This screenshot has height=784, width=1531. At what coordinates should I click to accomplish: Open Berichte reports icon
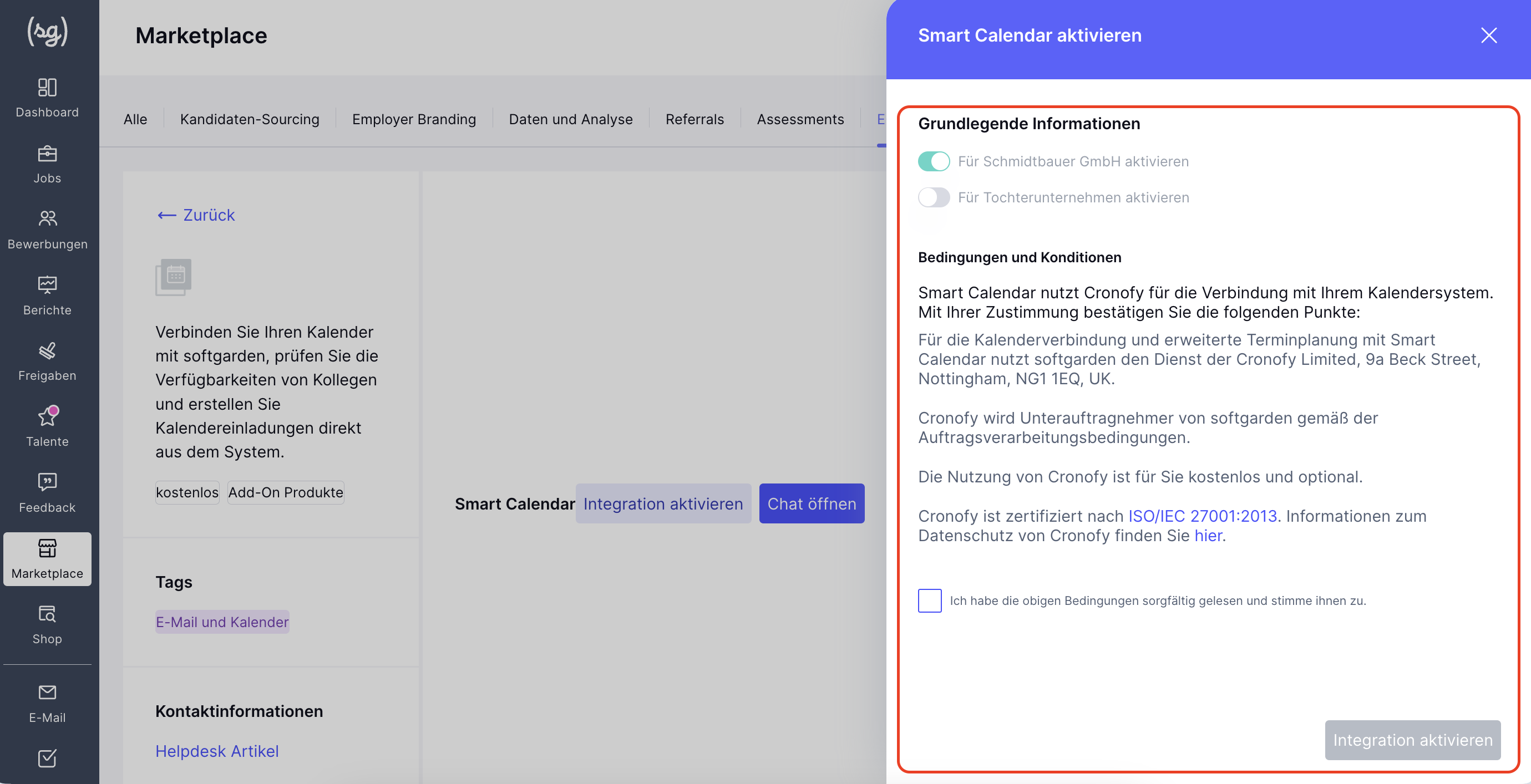pyautogui.click(x=47, y=285)
